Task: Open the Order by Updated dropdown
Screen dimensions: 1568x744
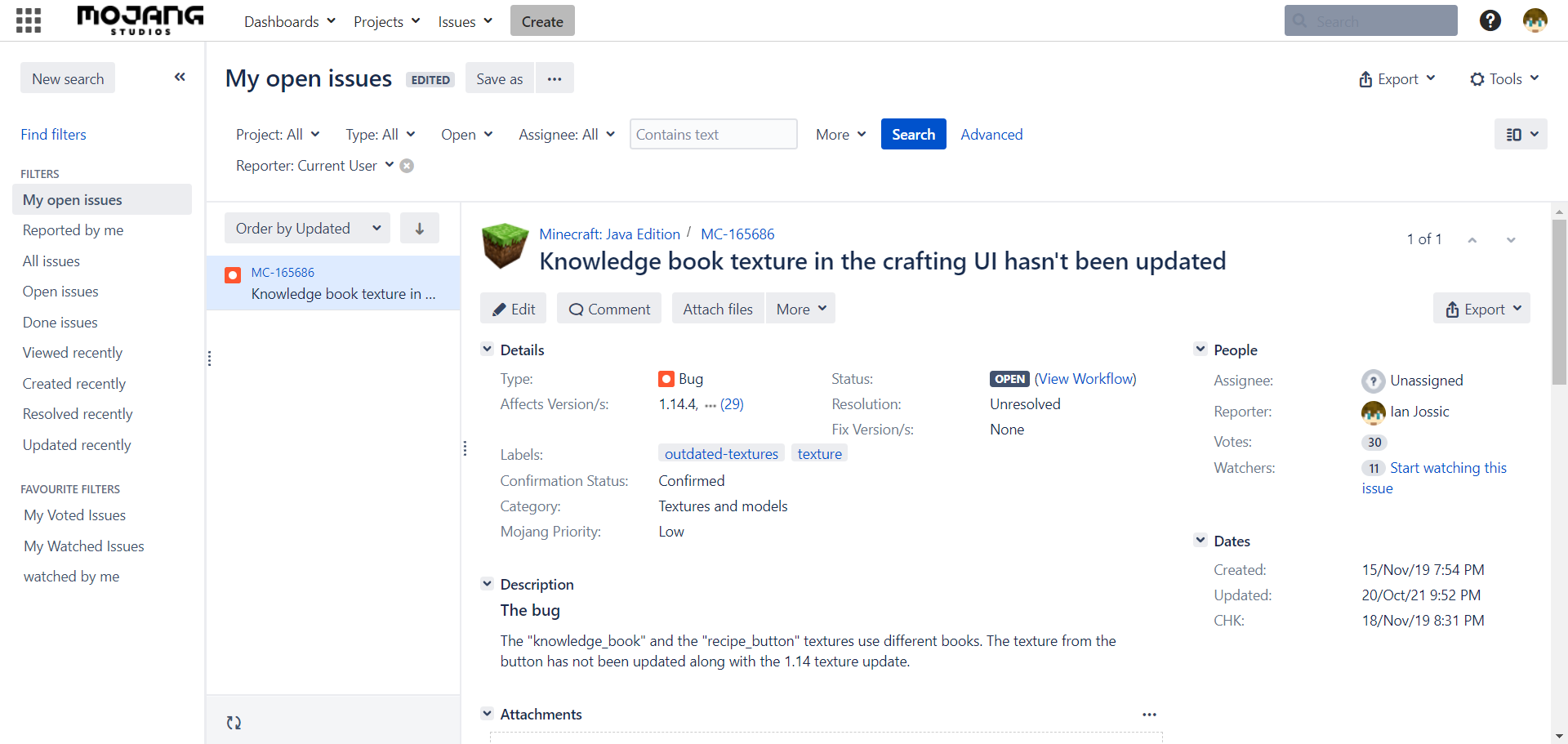Action: 307,229
